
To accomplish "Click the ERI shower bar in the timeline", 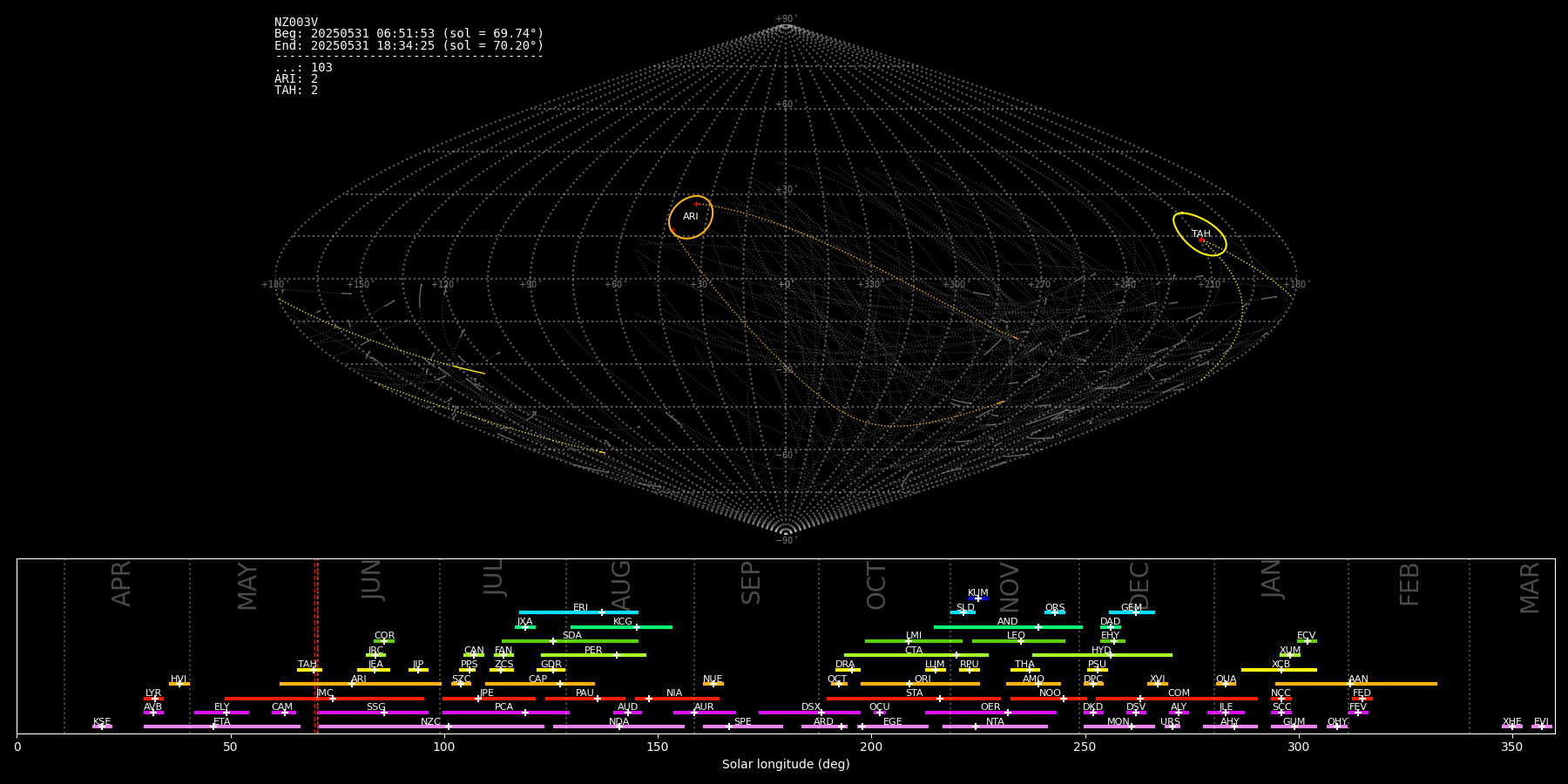I will click(578, 612).
